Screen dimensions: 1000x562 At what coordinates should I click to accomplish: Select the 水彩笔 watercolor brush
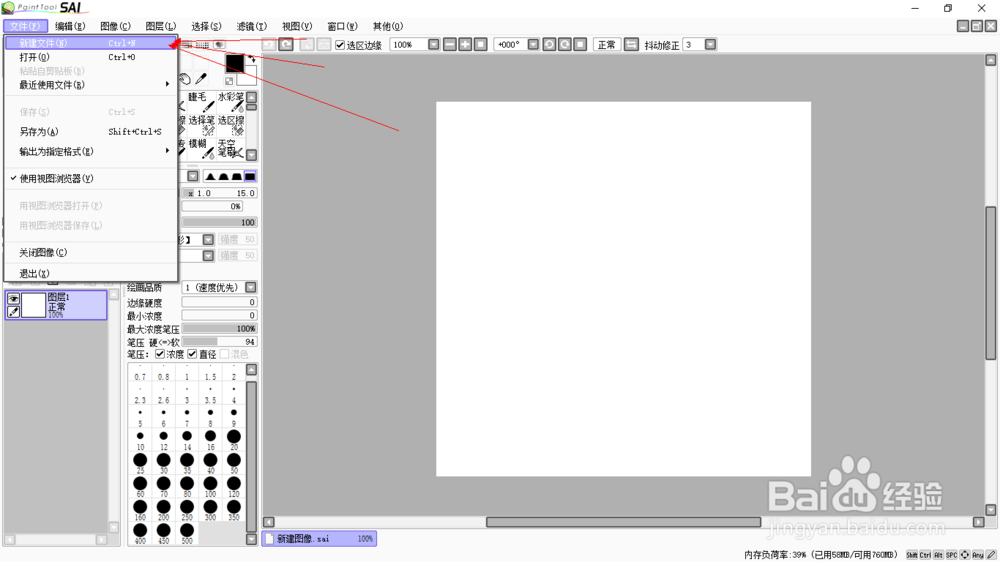[231, 102]
